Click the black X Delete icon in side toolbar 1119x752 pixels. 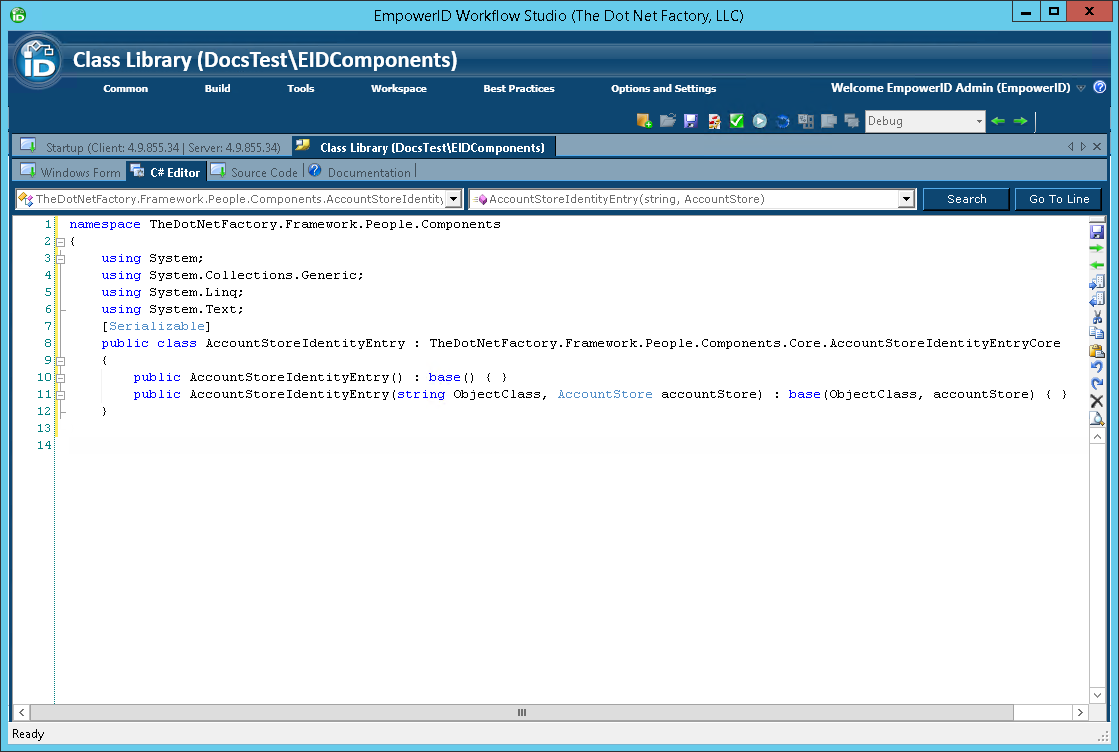click(1097, 401)
